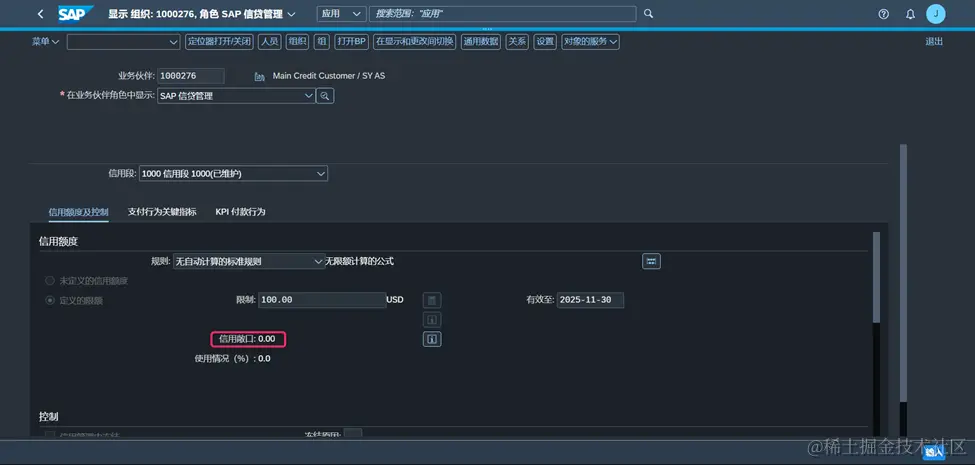The image size is (975, 465).
Task: Click the greyed info icon below calculator
Action: tap(432, 320)
